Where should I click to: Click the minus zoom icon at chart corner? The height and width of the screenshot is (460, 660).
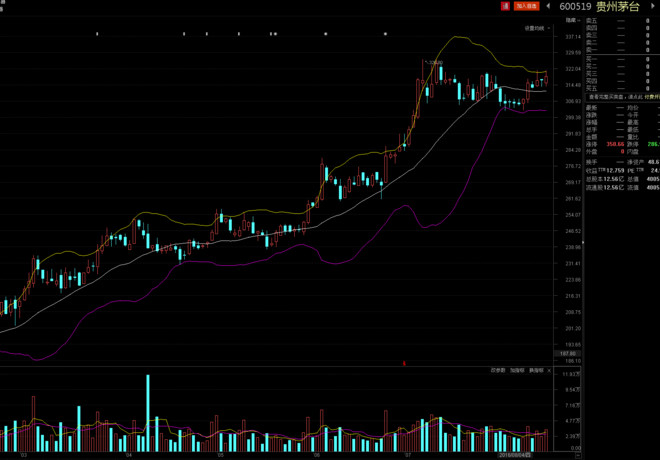point(578,455)
